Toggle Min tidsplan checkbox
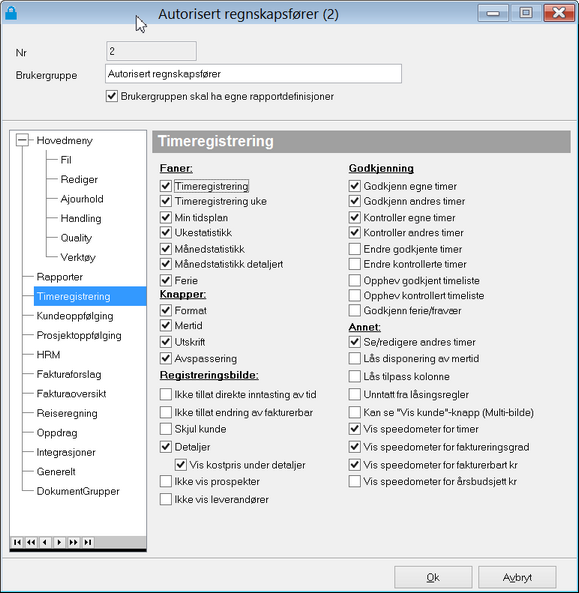This screenshot has width=579, height=593. (x=166, y=217)
